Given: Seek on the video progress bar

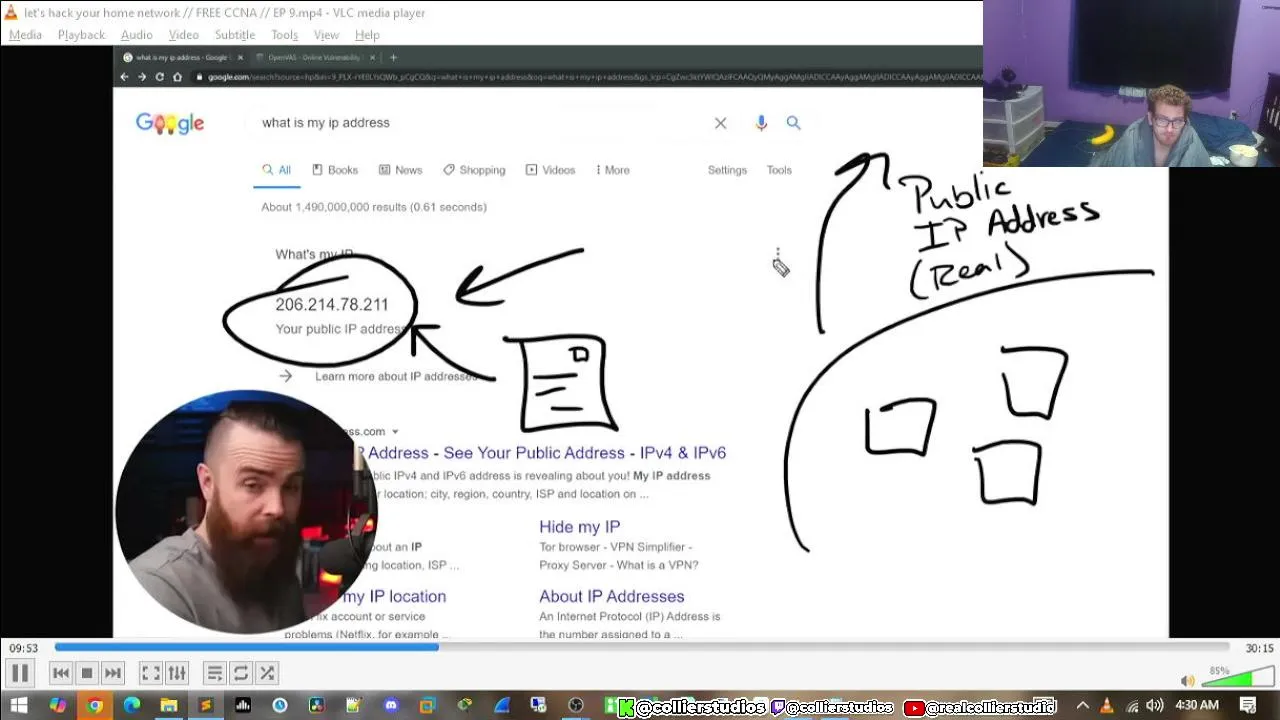Looking at the screenshot, I should [x=641, y=648].
